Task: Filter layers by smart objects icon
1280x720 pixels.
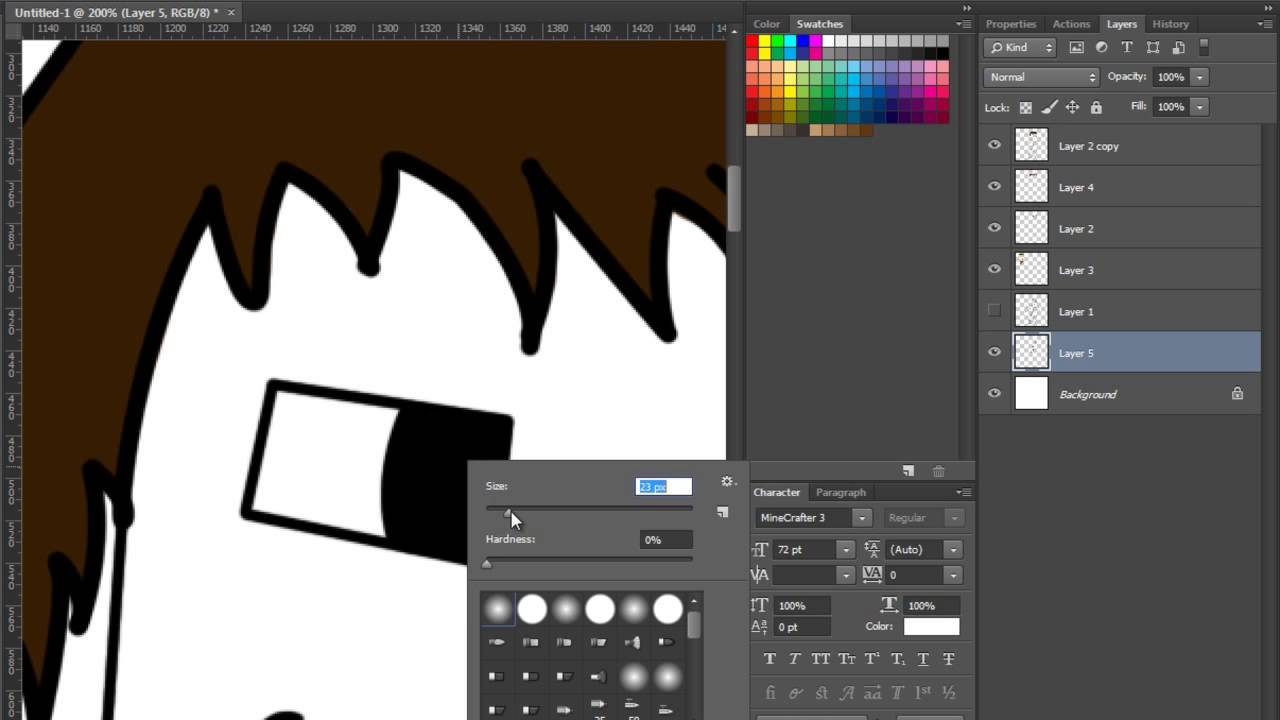Action: (1178, 47)
